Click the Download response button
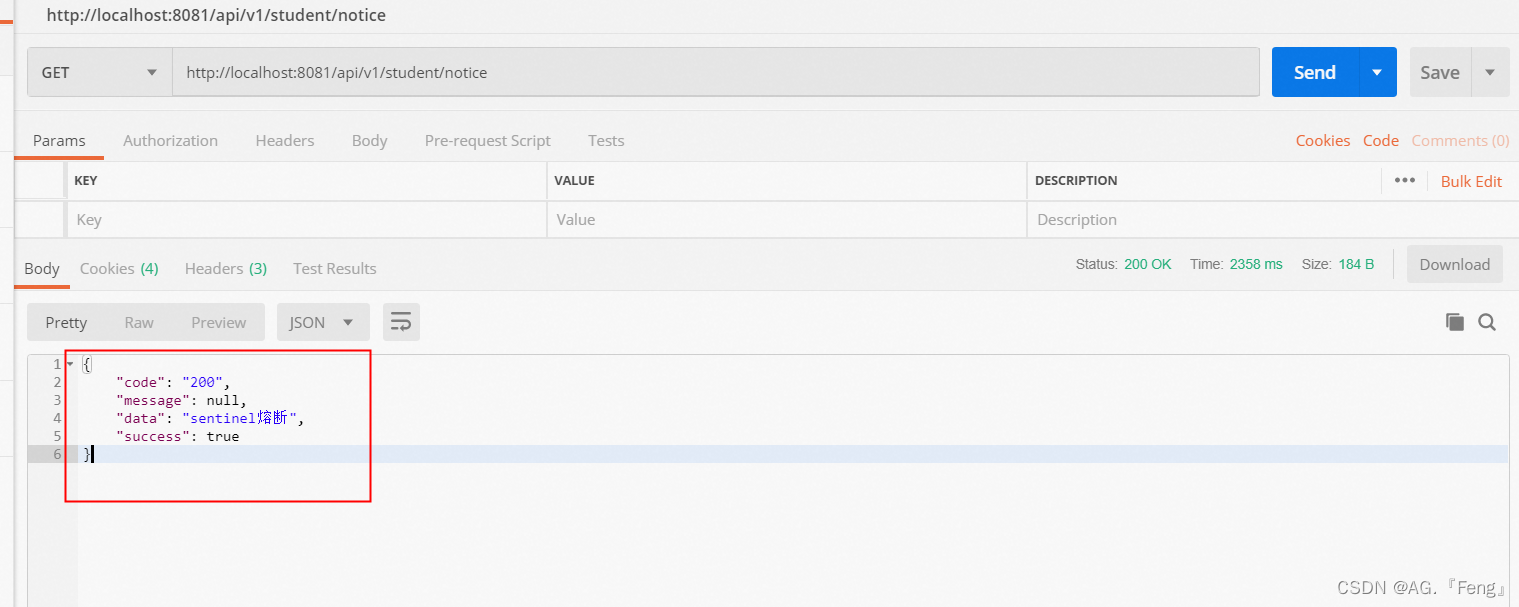The width and height of the screenshot is (1519, 607). (1455, 265)
